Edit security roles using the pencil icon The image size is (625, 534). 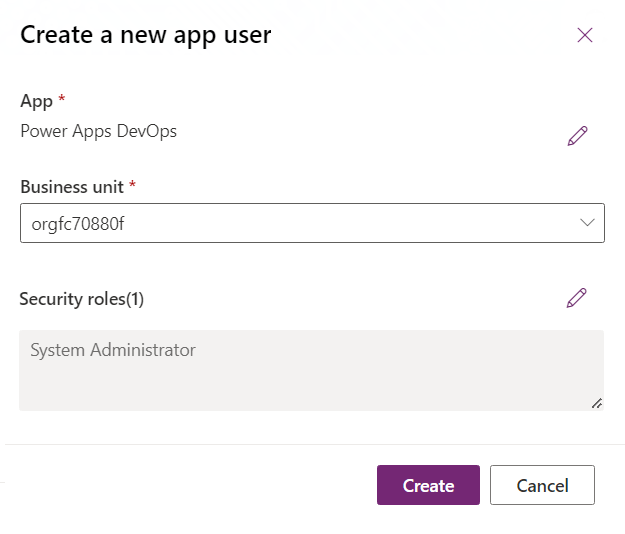pyautogui.click(x=576, y=297)
